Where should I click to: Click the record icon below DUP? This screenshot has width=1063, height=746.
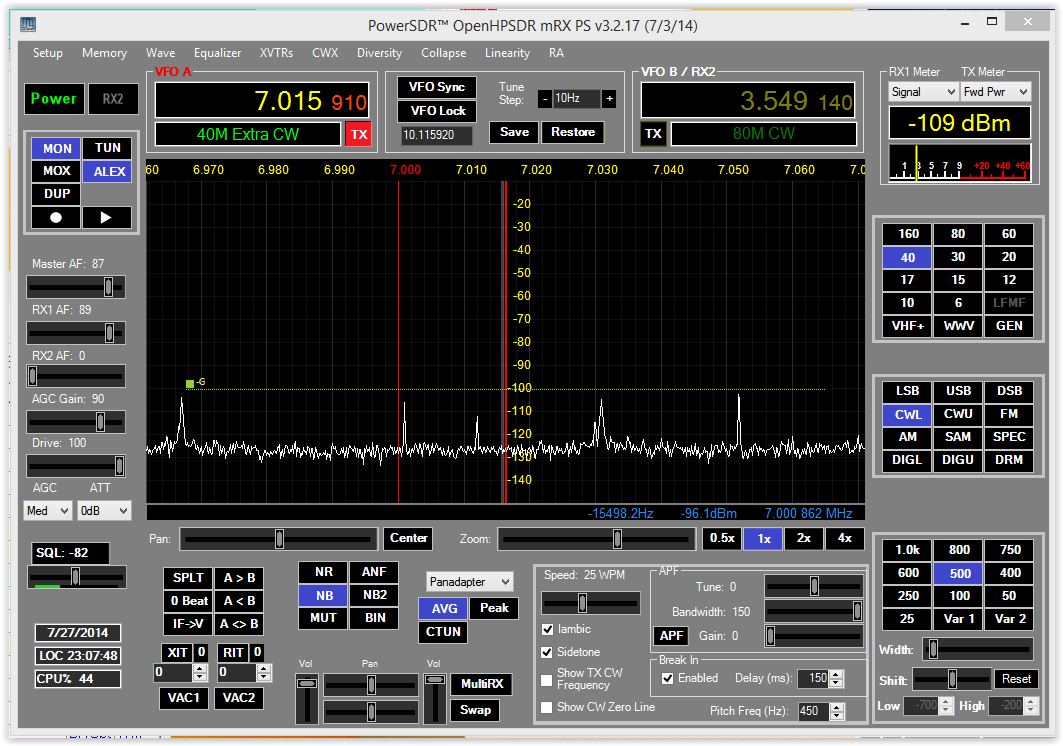point(55,217)
